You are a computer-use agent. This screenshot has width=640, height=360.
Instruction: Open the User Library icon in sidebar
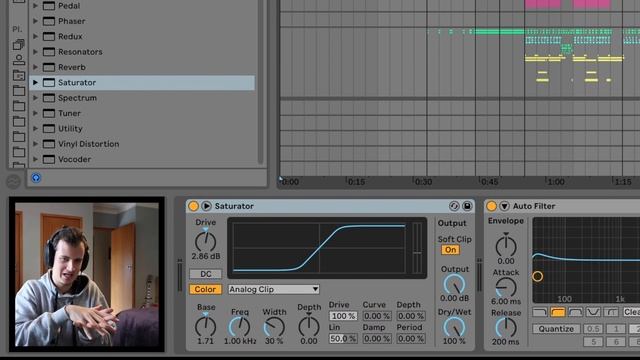point(19,60)
